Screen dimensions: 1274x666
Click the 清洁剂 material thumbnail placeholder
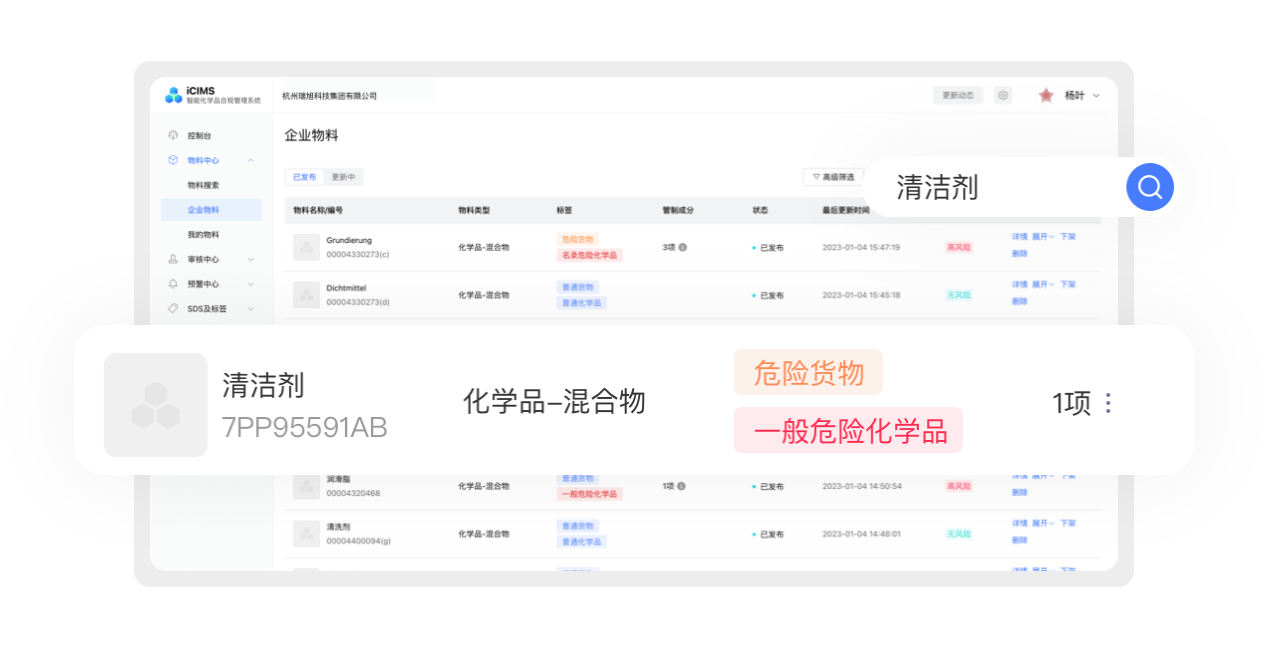tap(155, 404)
